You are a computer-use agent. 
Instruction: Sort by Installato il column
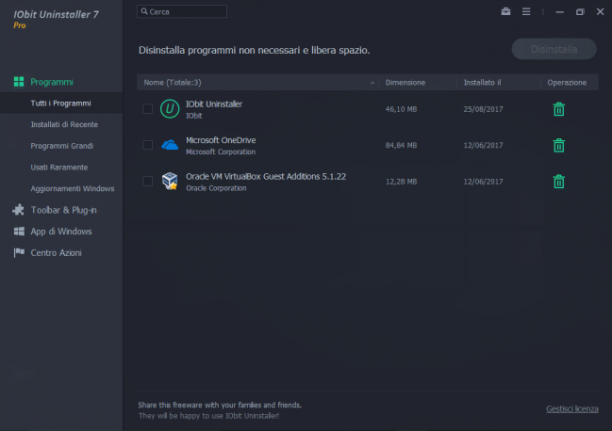coord(482,82)
